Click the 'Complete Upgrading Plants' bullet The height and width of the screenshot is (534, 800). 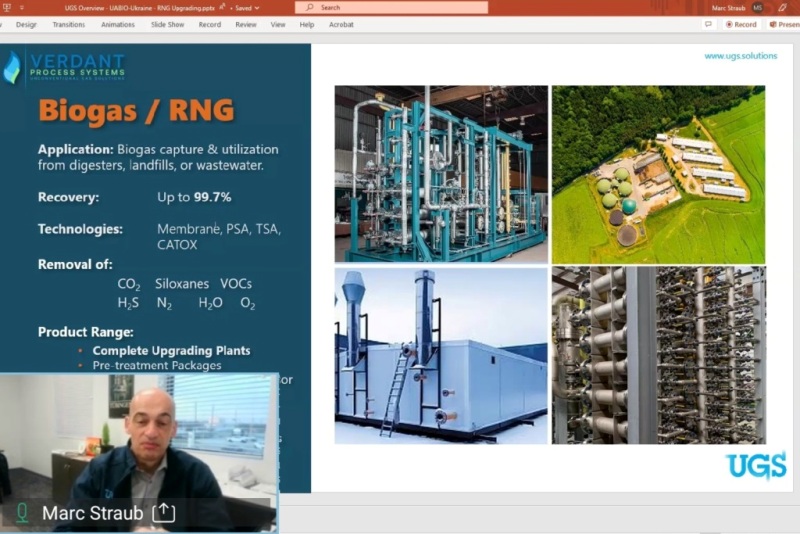pos(171,350)
